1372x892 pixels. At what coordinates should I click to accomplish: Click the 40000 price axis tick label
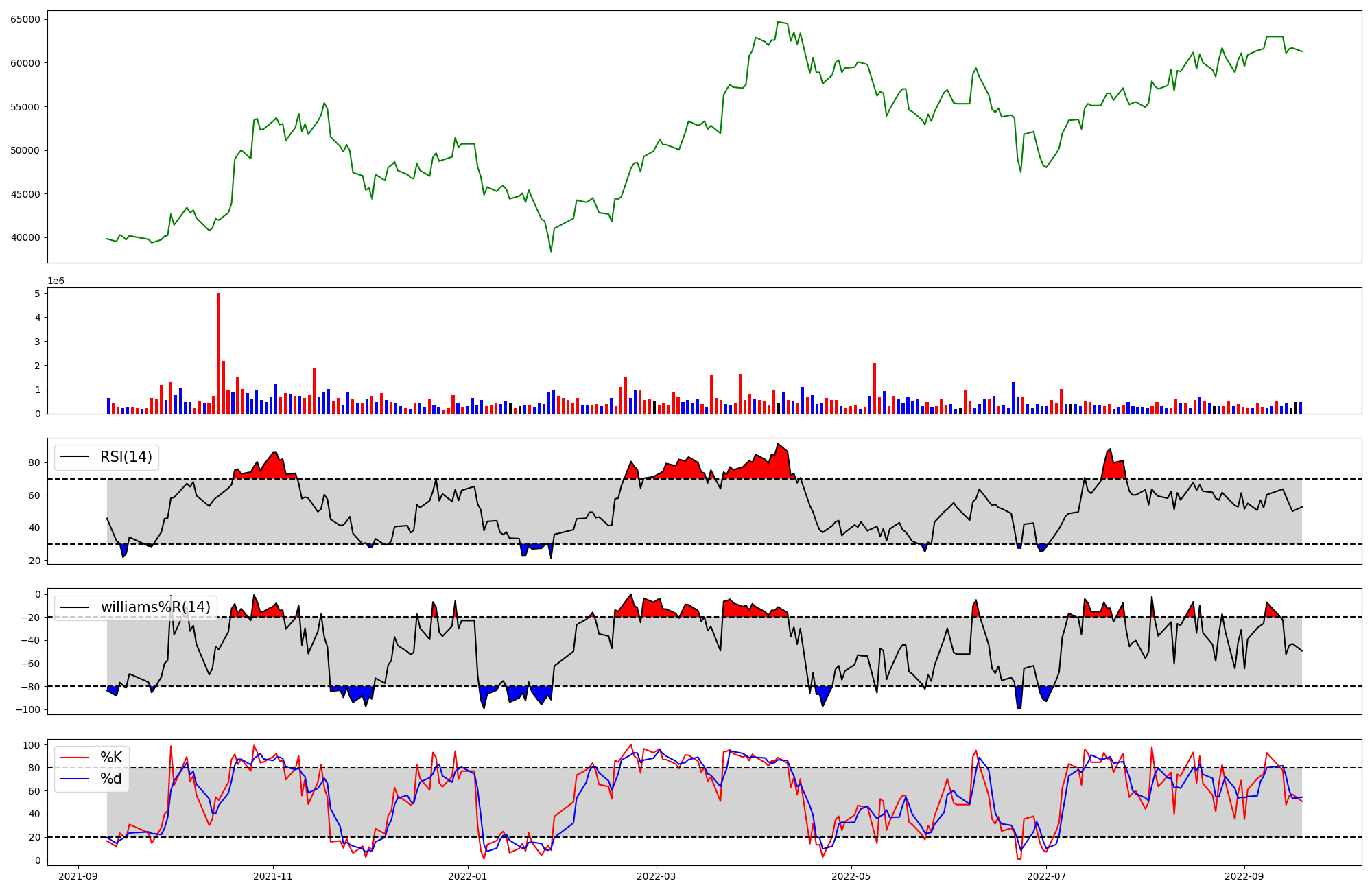[x=25, y=238]
